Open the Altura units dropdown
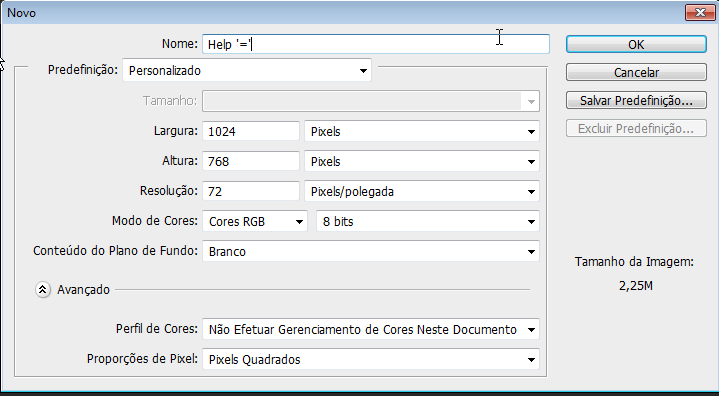This screenshot has width=719, height=396. pyautogui.click(x=422, y=161)
